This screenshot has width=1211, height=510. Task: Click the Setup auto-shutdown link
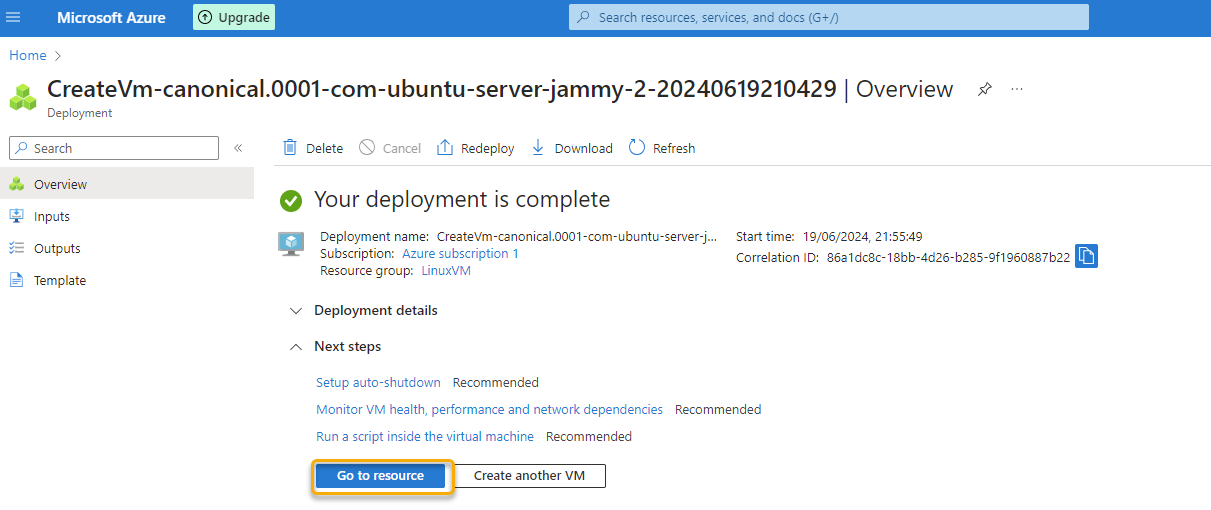tap(378, 382)
